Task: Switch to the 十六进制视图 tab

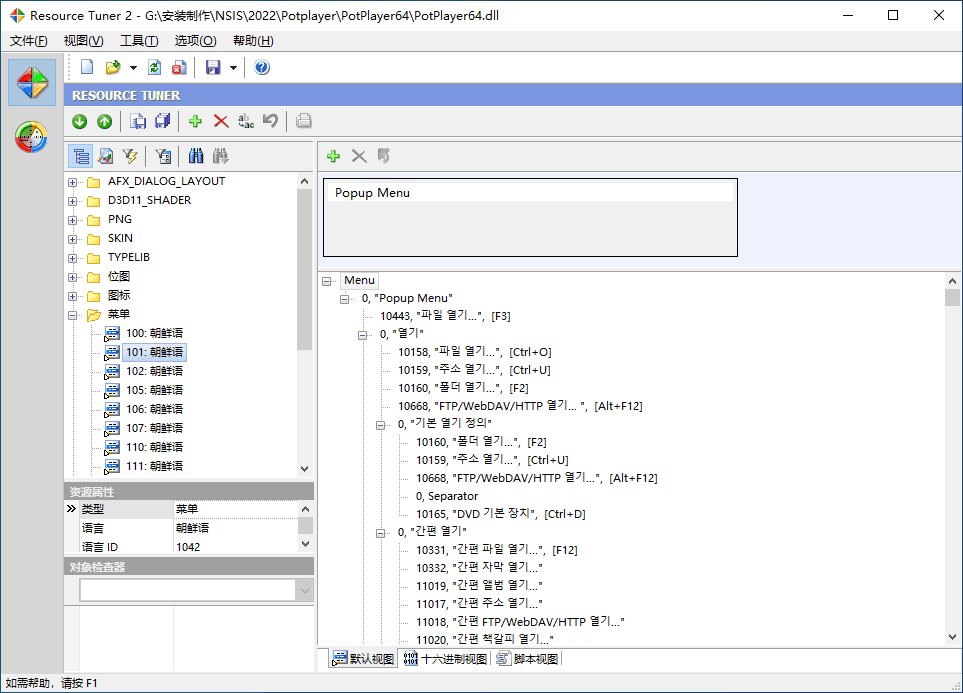Action: click(444, 659)
